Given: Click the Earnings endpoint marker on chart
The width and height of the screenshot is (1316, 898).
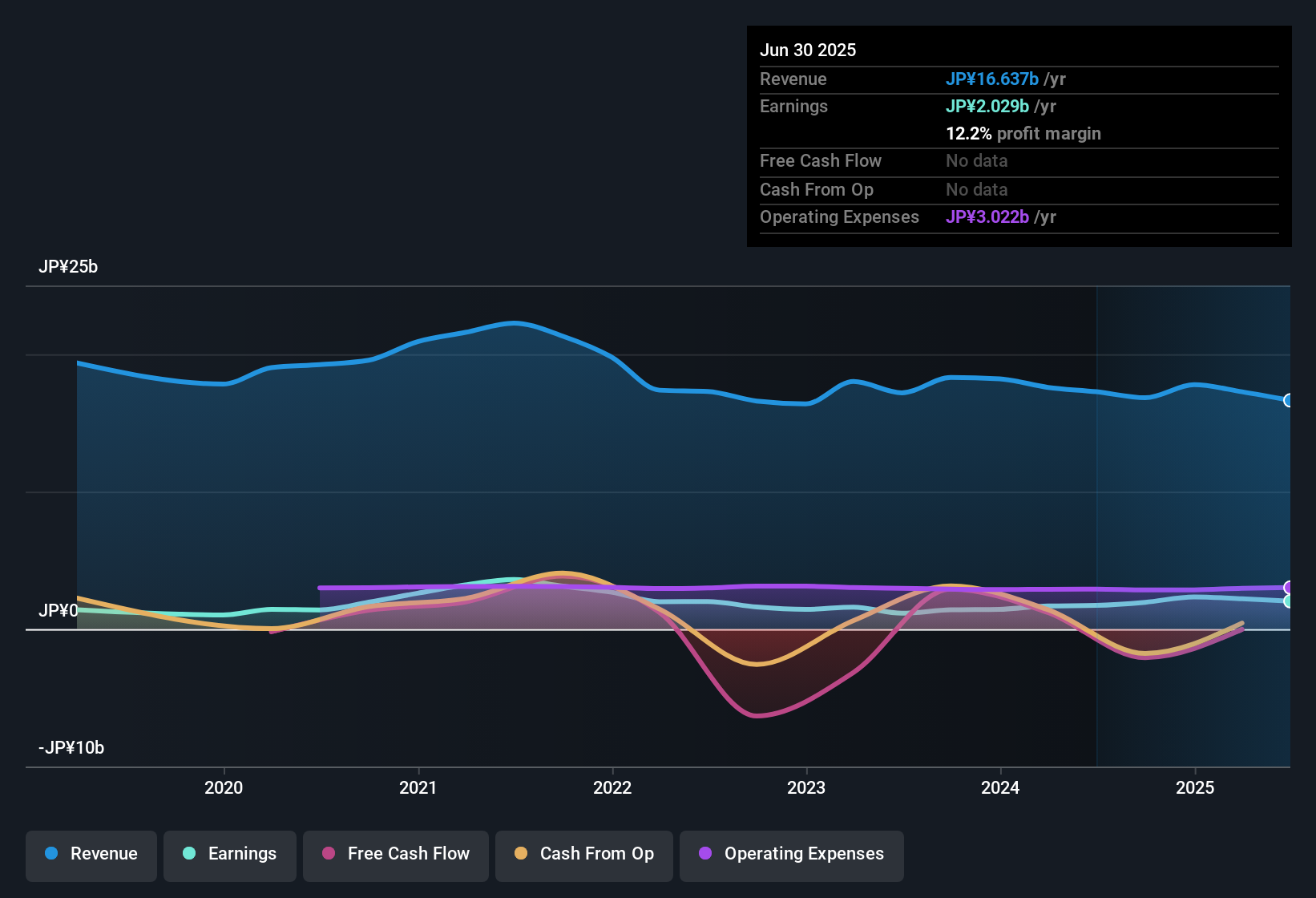Looking at the screenshot, I should [1289, 601].
